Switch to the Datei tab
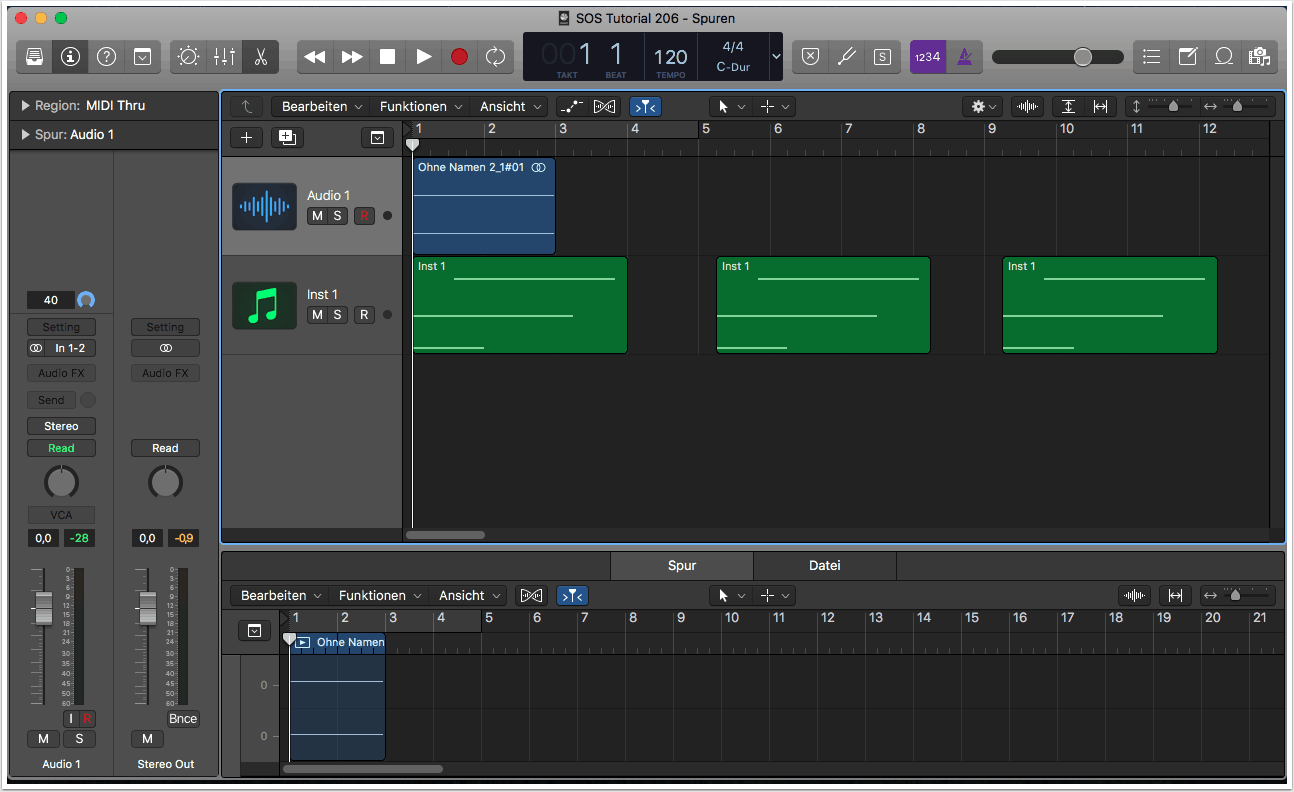Viewport: 1294px width, 792px height. point(824,566)
